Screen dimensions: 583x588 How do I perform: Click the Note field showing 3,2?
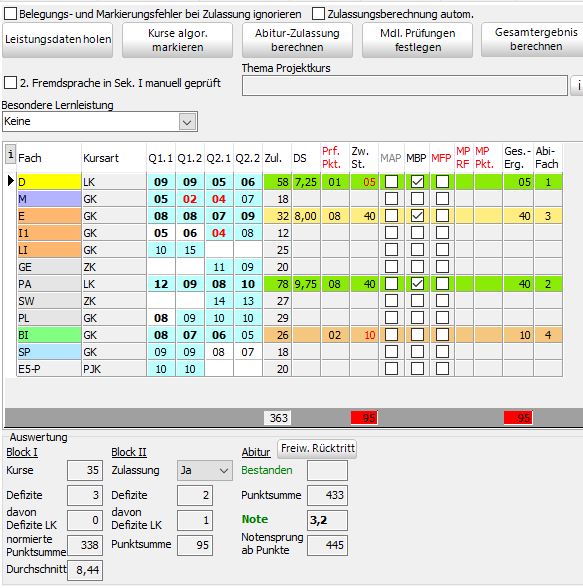pyautogui.click(x=327, y=520)
